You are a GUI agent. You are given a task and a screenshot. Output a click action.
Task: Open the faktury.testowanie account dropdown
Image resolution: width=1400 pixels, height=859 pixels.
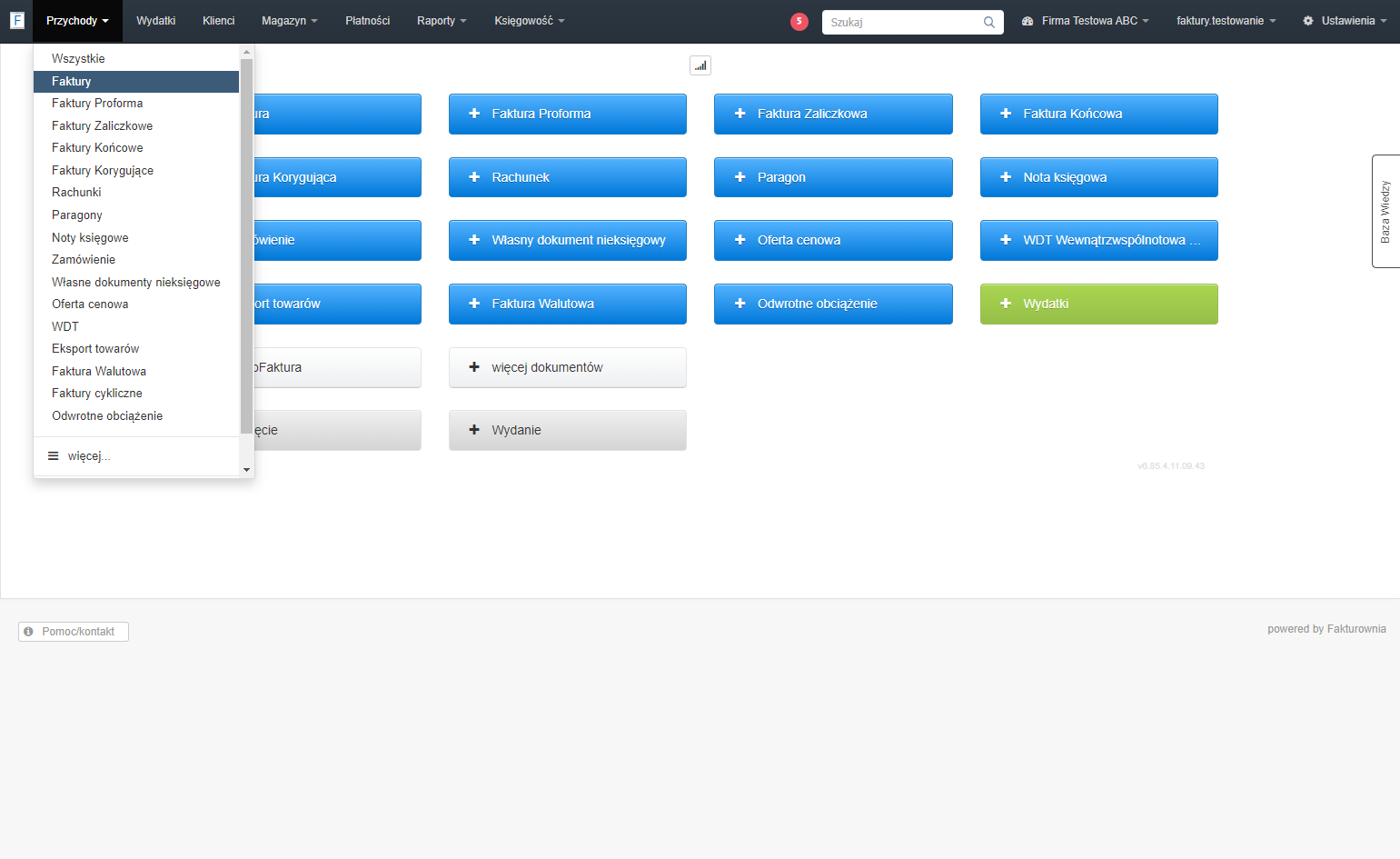tap(1226, 21)
